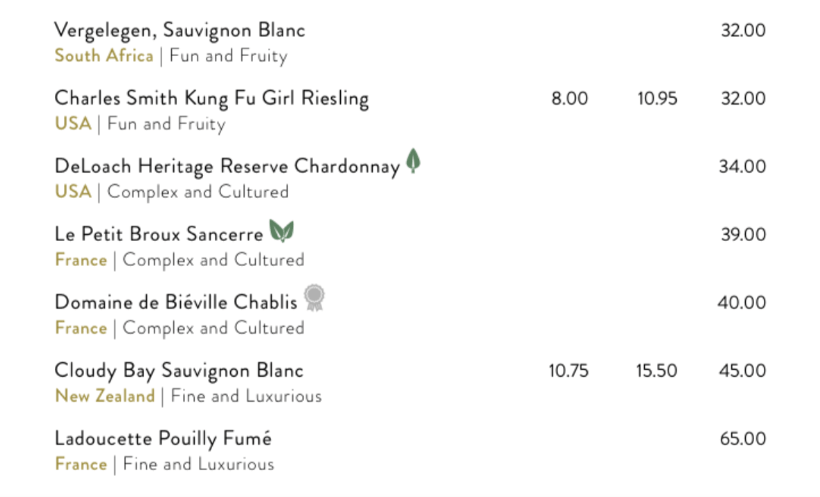The height and width of the screenshot is (497, 820).
Task: Click the double leaf icon beside Le Petit Broux Sancerre
Action: click(x=281, y=231)
